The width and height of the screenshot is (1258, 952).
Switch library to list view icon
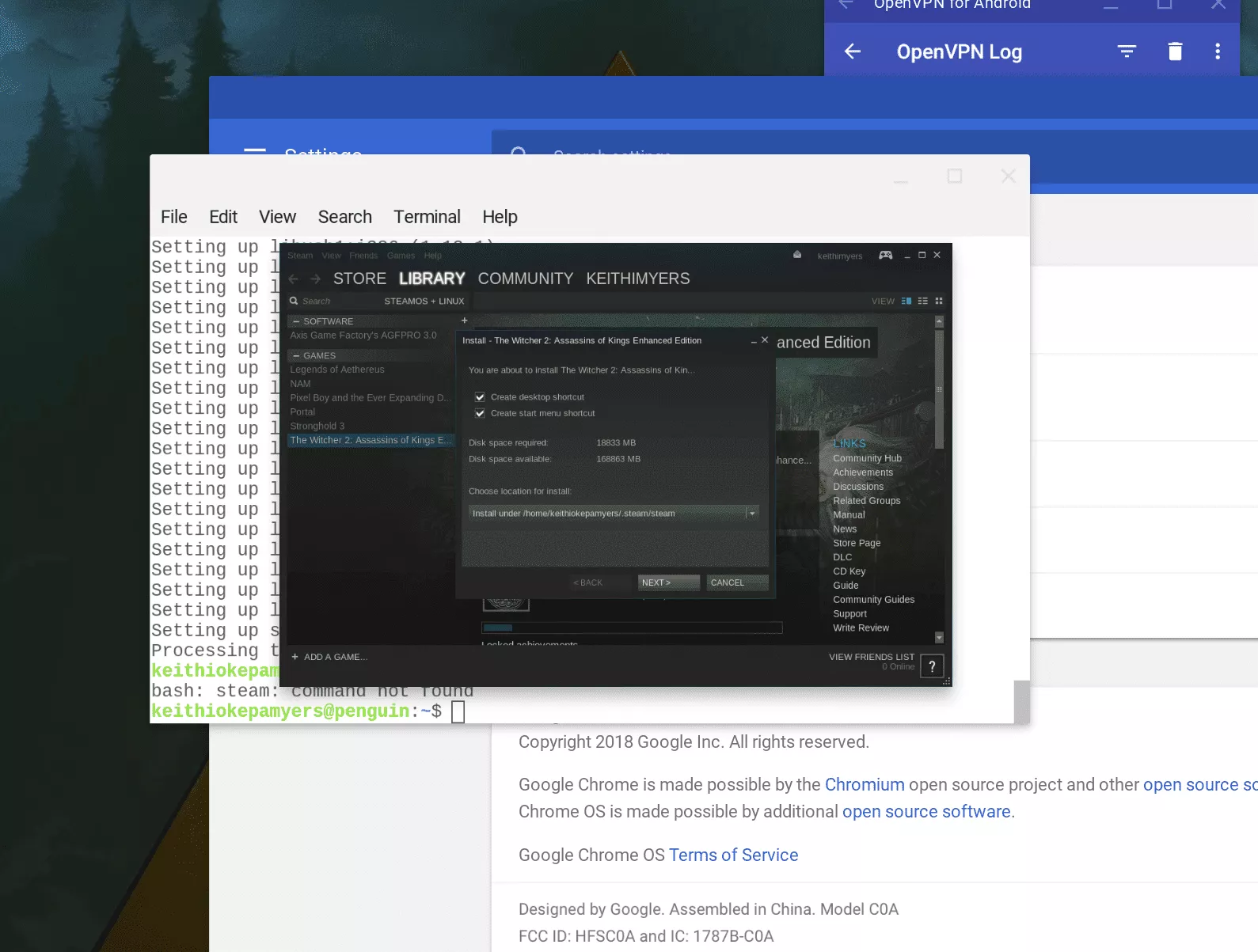coord(922,302)
